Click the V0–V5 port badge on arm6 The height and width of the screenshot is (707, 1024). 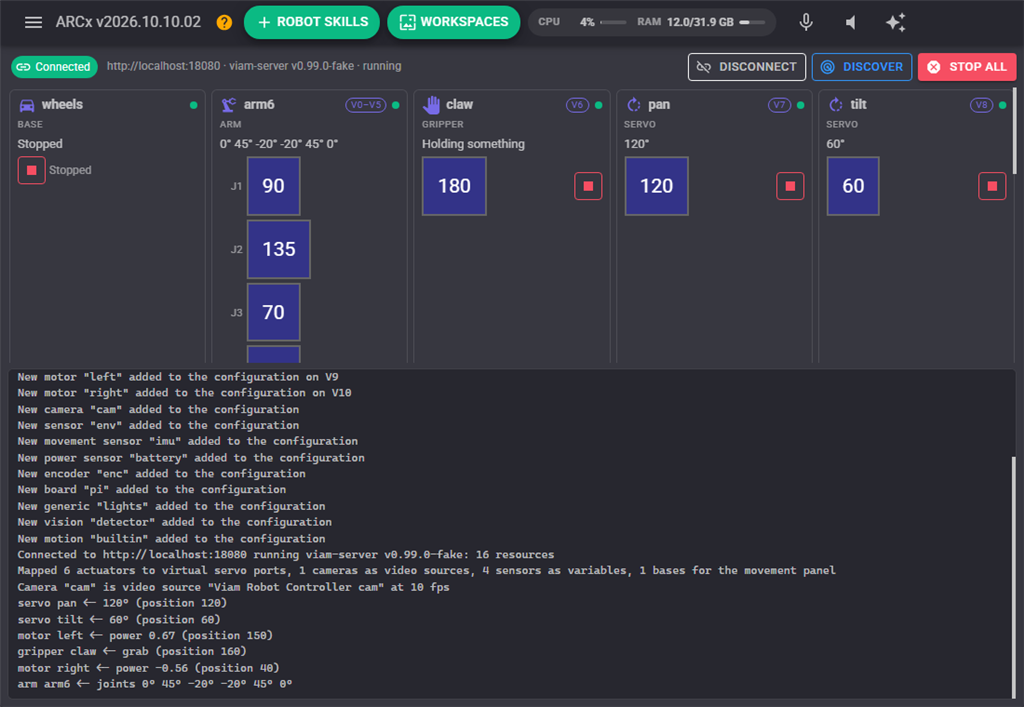click(x=366, y=105)
